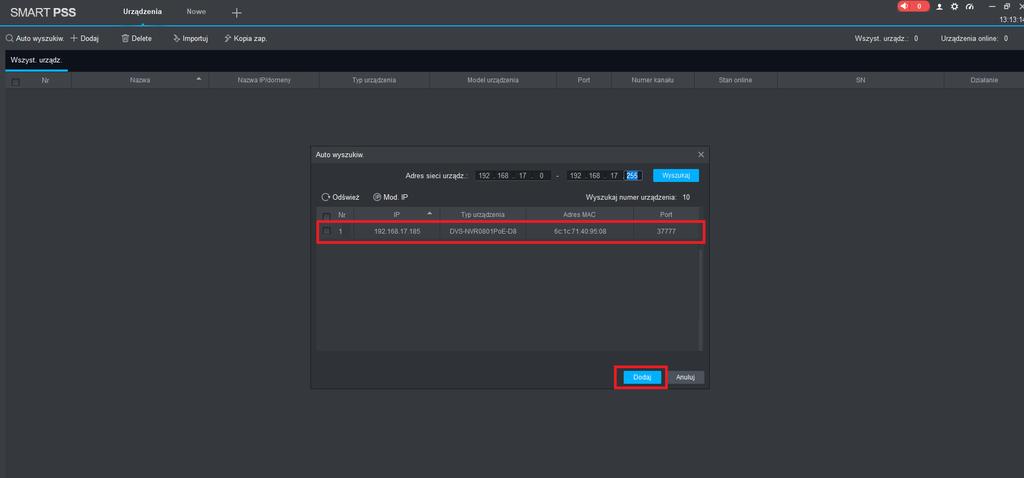Click the Wszyst. urządz. counter at top right
The width and height of the screenshot is (1024, 478).
click(886, 39)
